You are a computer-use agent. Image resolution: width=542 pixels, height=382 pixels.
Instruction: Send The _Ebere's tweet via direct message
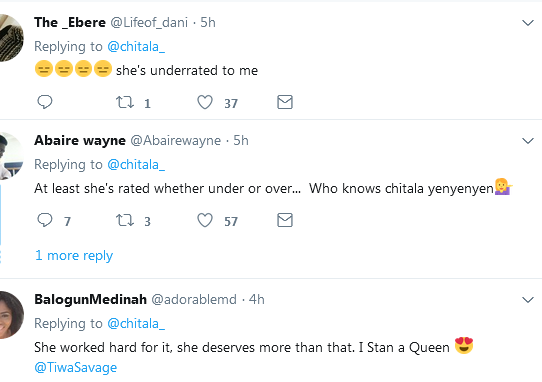285,102
